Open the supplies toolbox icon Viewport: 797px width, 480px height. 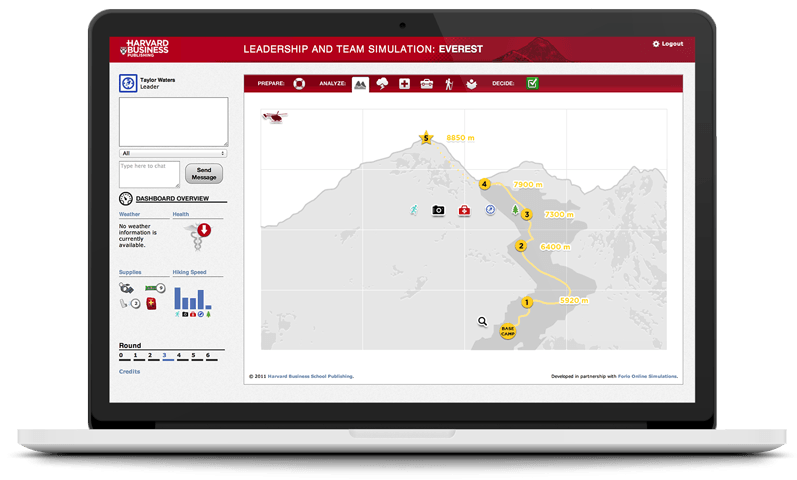[426, 84]
